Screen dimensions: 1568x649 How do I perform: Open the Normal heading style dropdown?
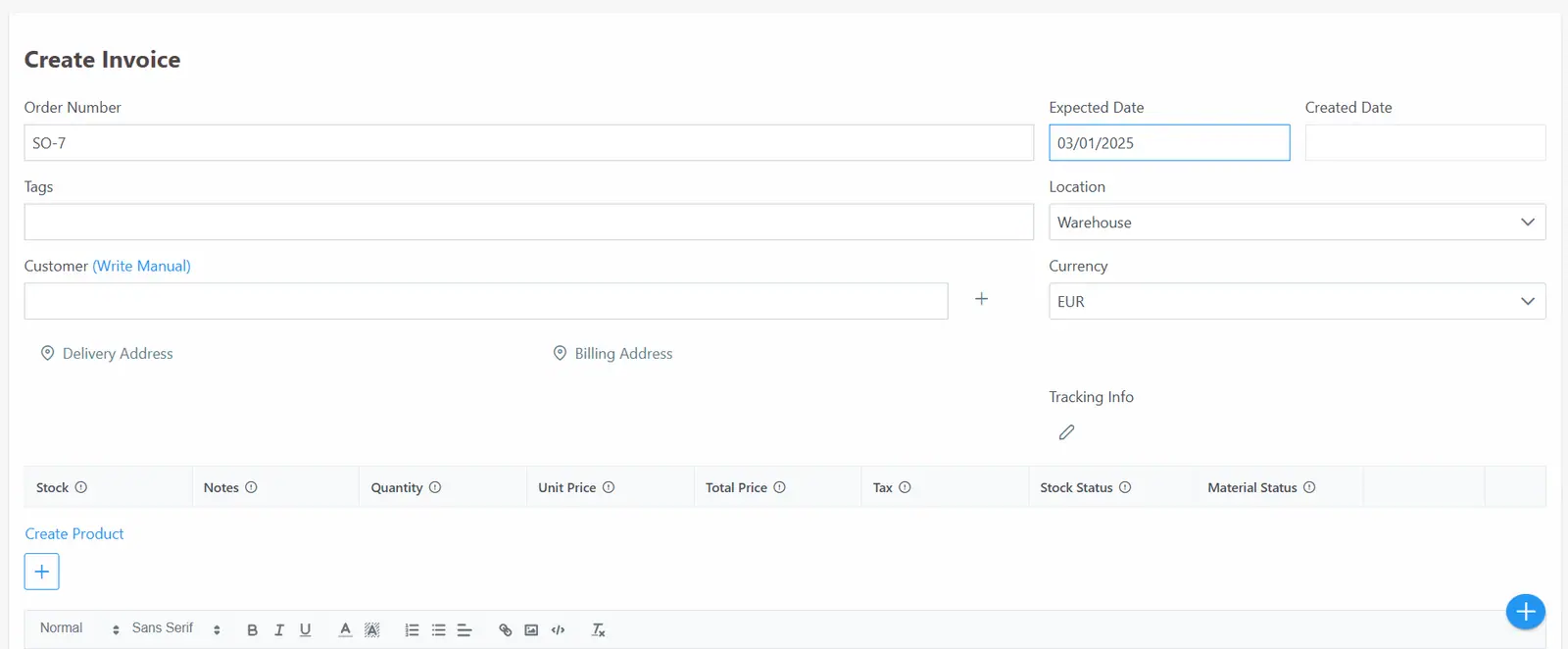(79, 628)
